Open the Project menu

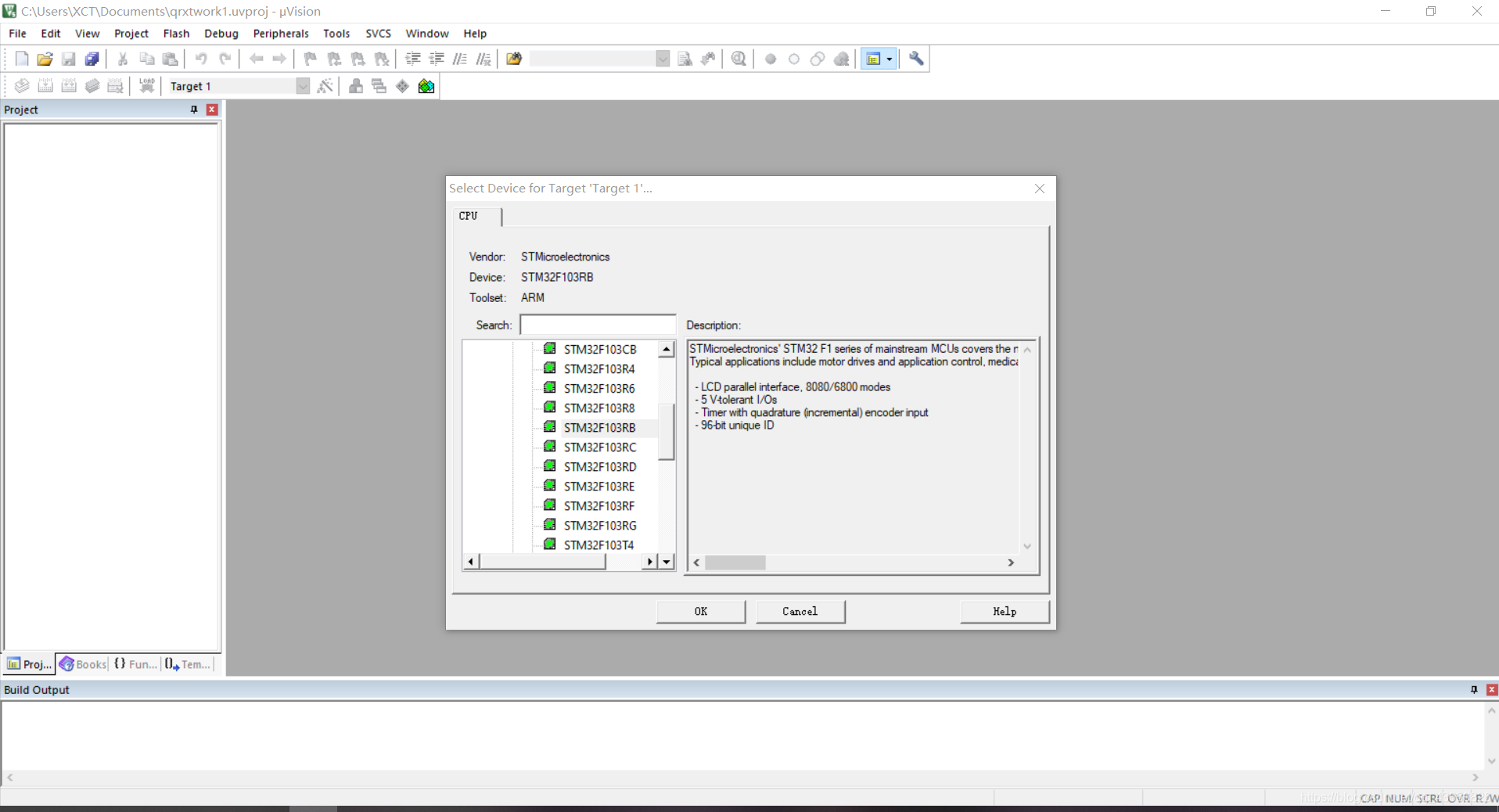pyautogui.click(x=131, y=34)
